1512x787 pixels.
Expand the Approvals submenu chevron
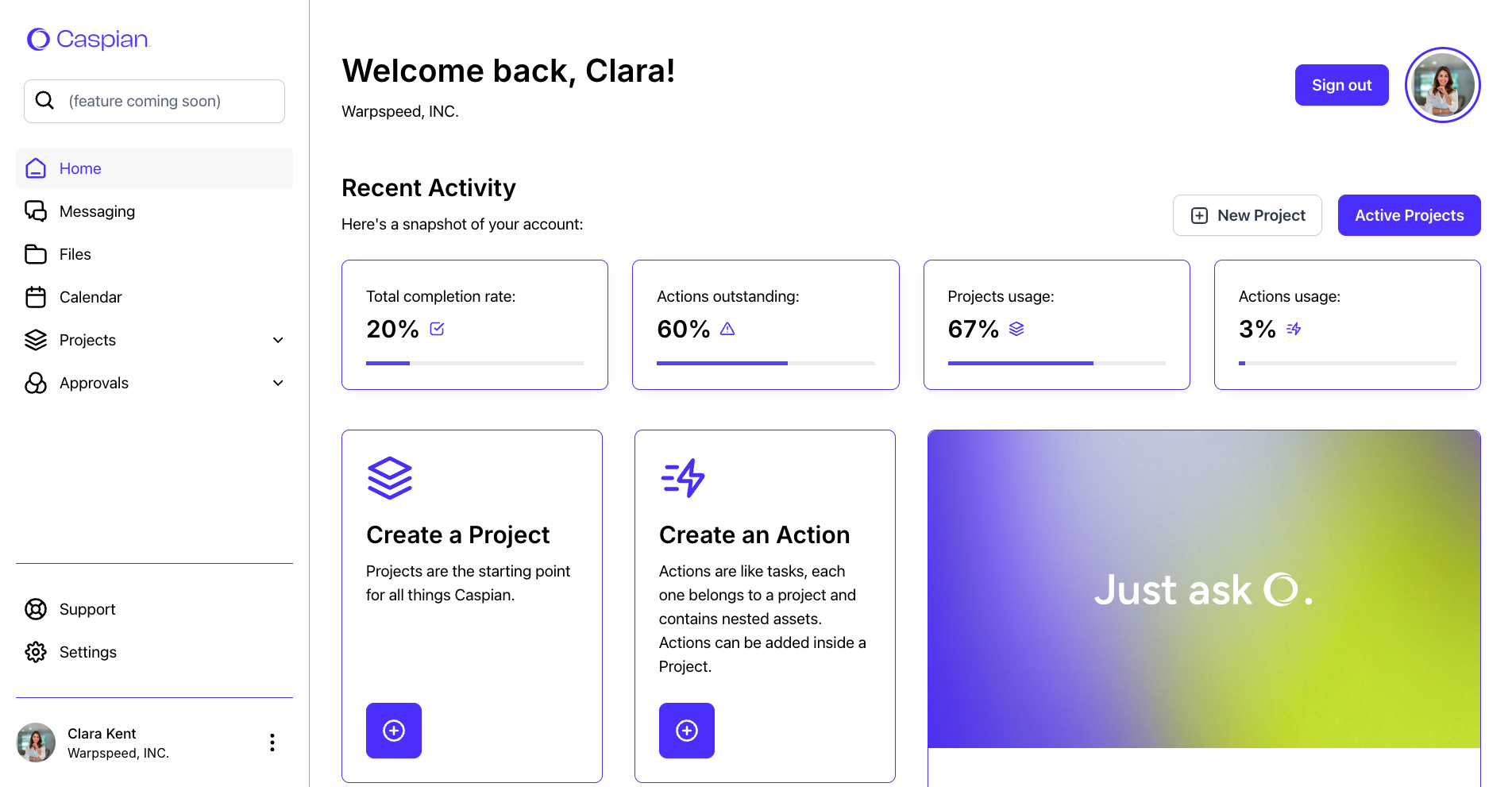(x=278, y=383)
